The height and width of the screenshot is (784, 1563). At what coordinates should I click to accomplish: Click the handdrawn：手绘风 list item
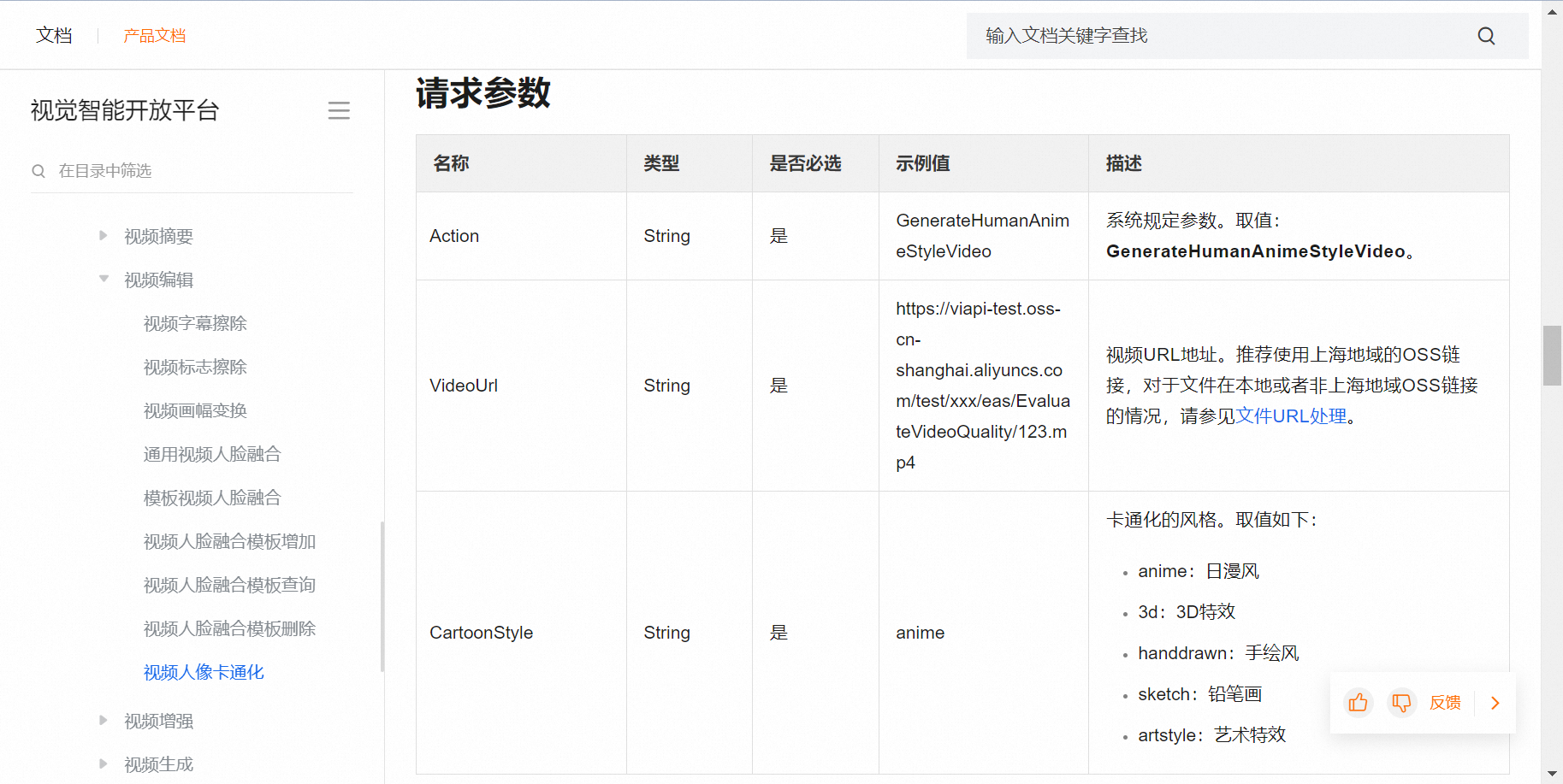[1218, 653]
